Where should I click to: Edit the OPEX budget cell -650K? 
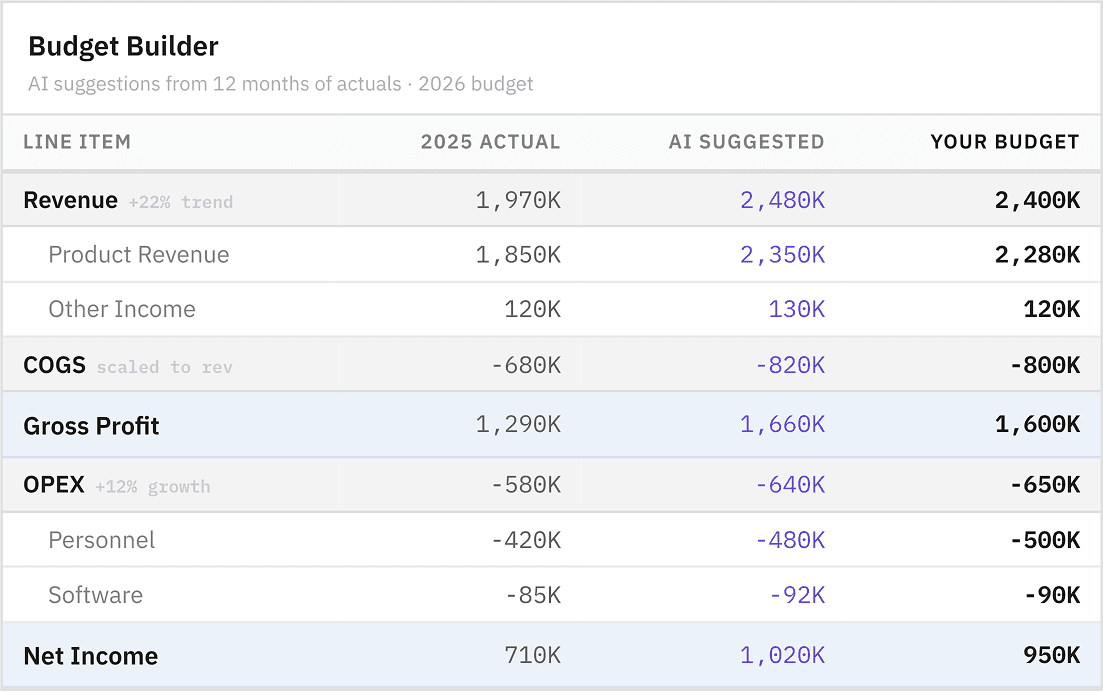tap(1044, 485)
